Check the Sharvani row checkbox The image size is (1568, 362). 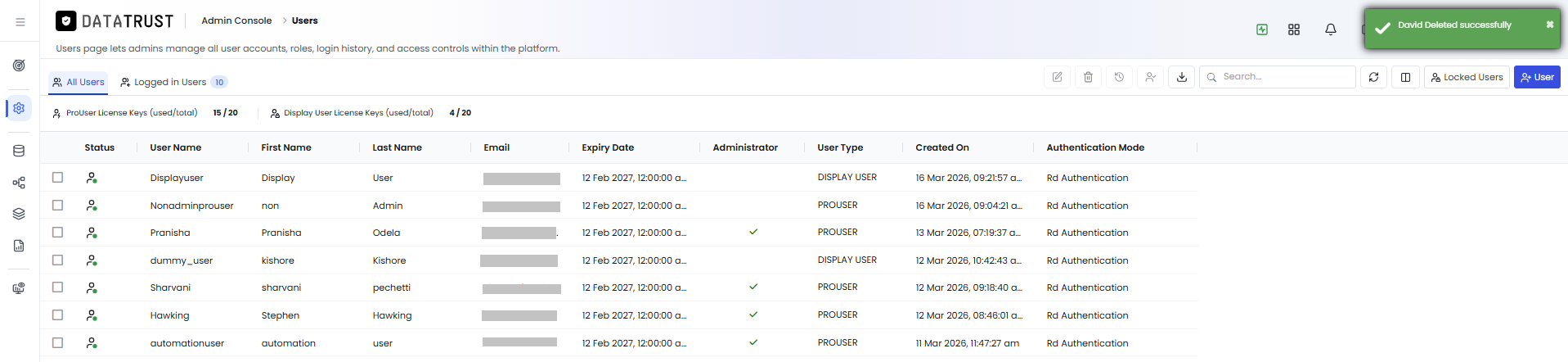(x=57, y=287)
